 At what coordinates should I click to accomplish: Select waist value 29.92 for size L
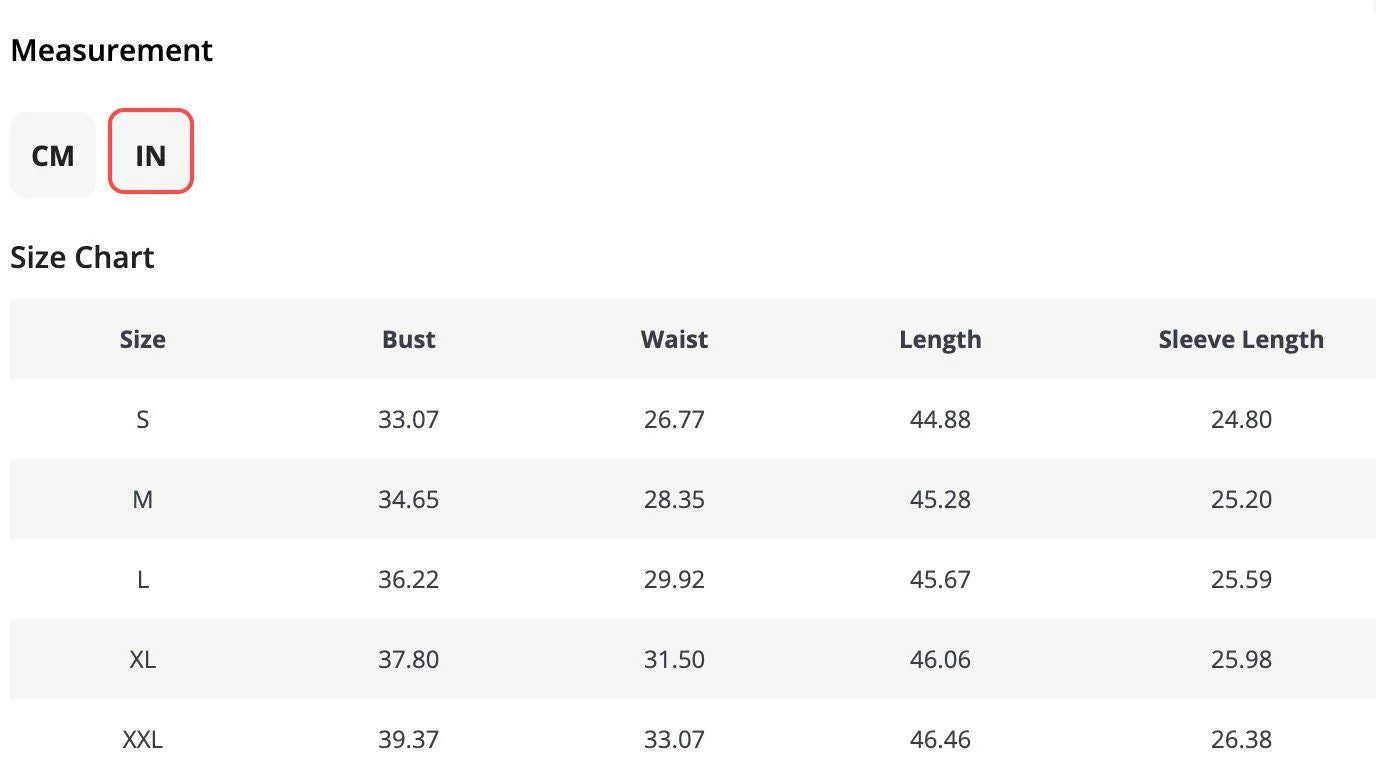click(x=674, y=579)
